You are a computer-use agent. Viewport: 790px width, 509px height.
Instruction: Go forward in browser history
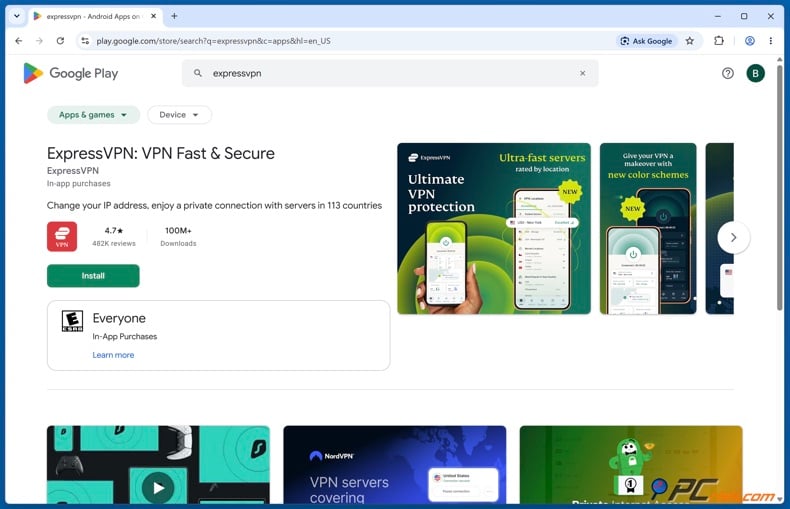(39, 41)
